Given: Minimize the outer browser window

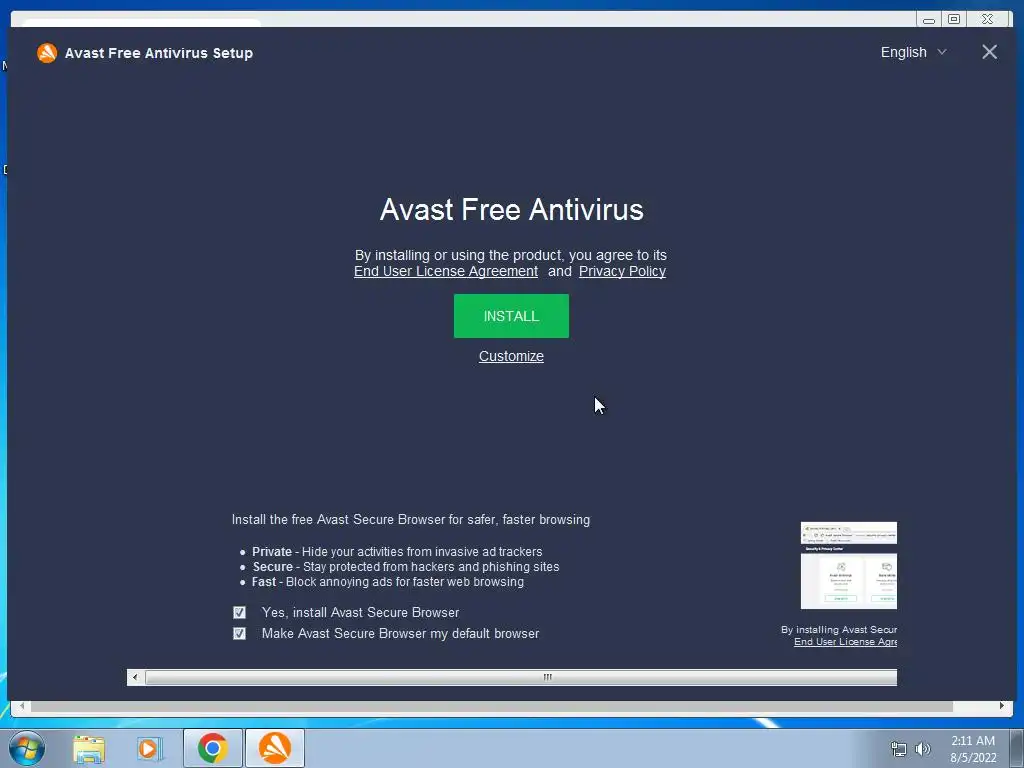Looking at the screenshot, I should tap(929, 20).
